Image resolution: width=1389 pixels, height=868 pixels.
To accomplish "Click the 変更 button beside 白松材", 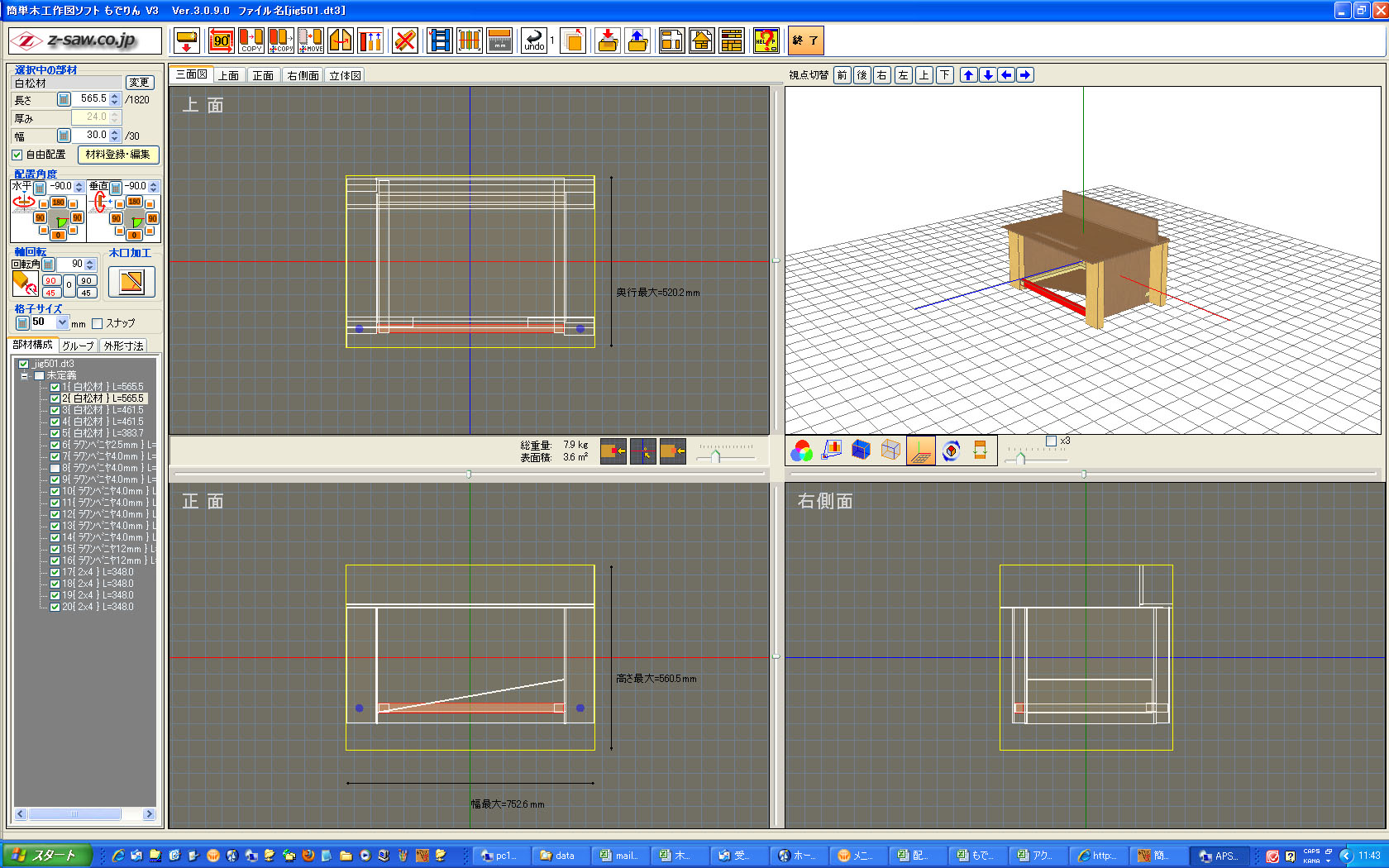I will click(139, 83).
